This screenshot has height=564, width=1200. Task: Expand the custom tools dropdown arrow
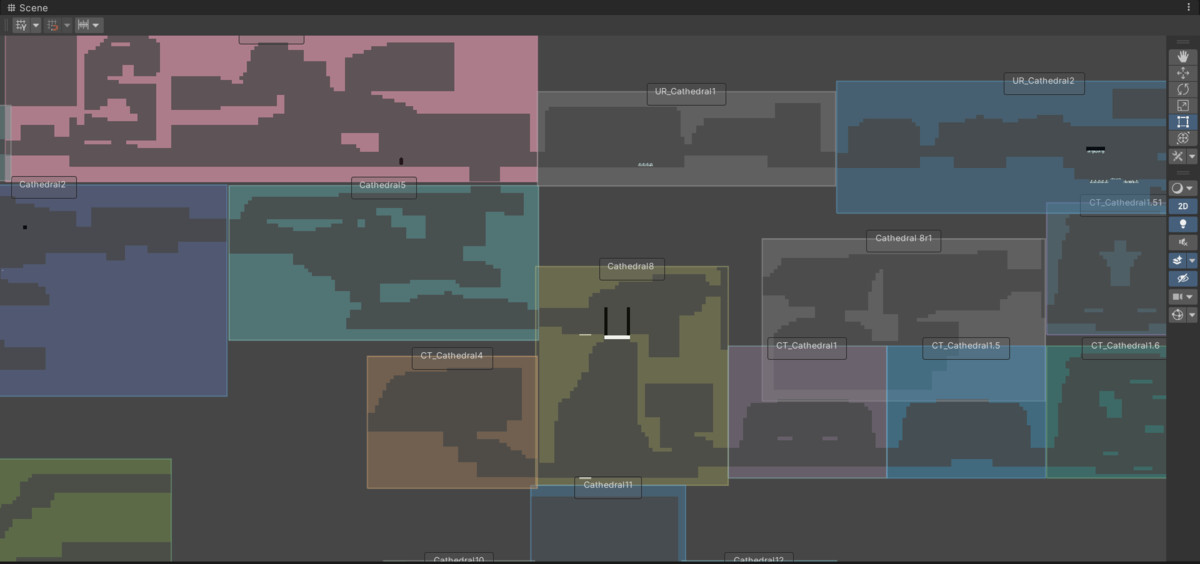pos(1191,157)
